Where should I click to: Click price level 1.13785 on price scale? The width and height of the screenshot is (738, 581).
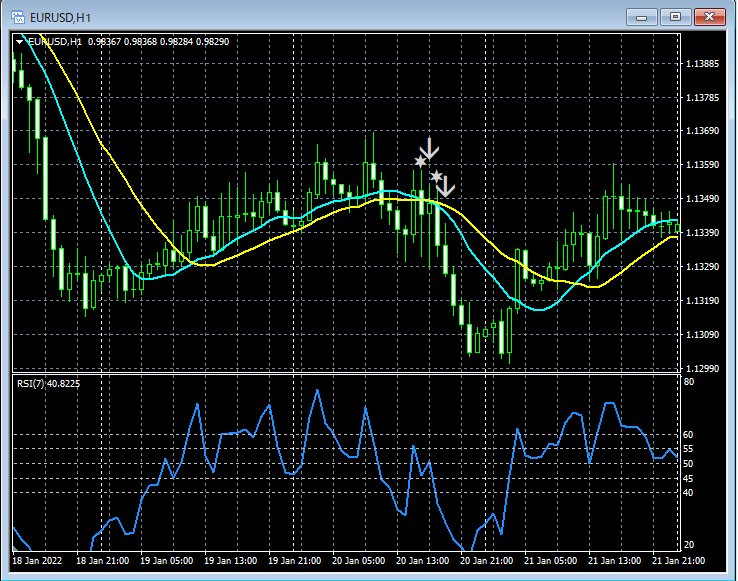click(703, 97)
